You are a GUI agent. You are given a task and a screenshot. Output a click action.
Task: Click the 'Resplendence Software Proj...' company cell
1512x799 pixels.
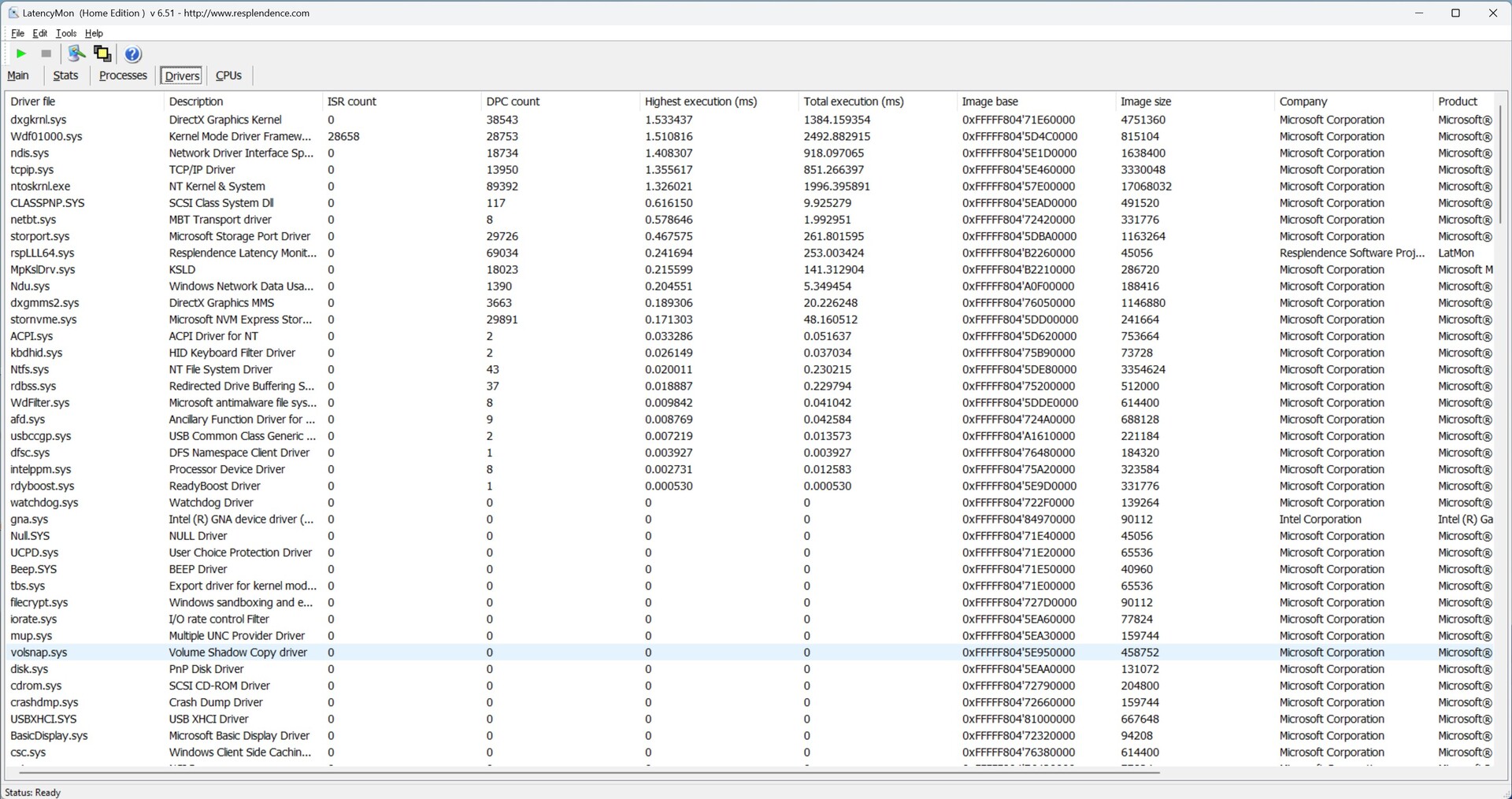(x=1352, y=253)
